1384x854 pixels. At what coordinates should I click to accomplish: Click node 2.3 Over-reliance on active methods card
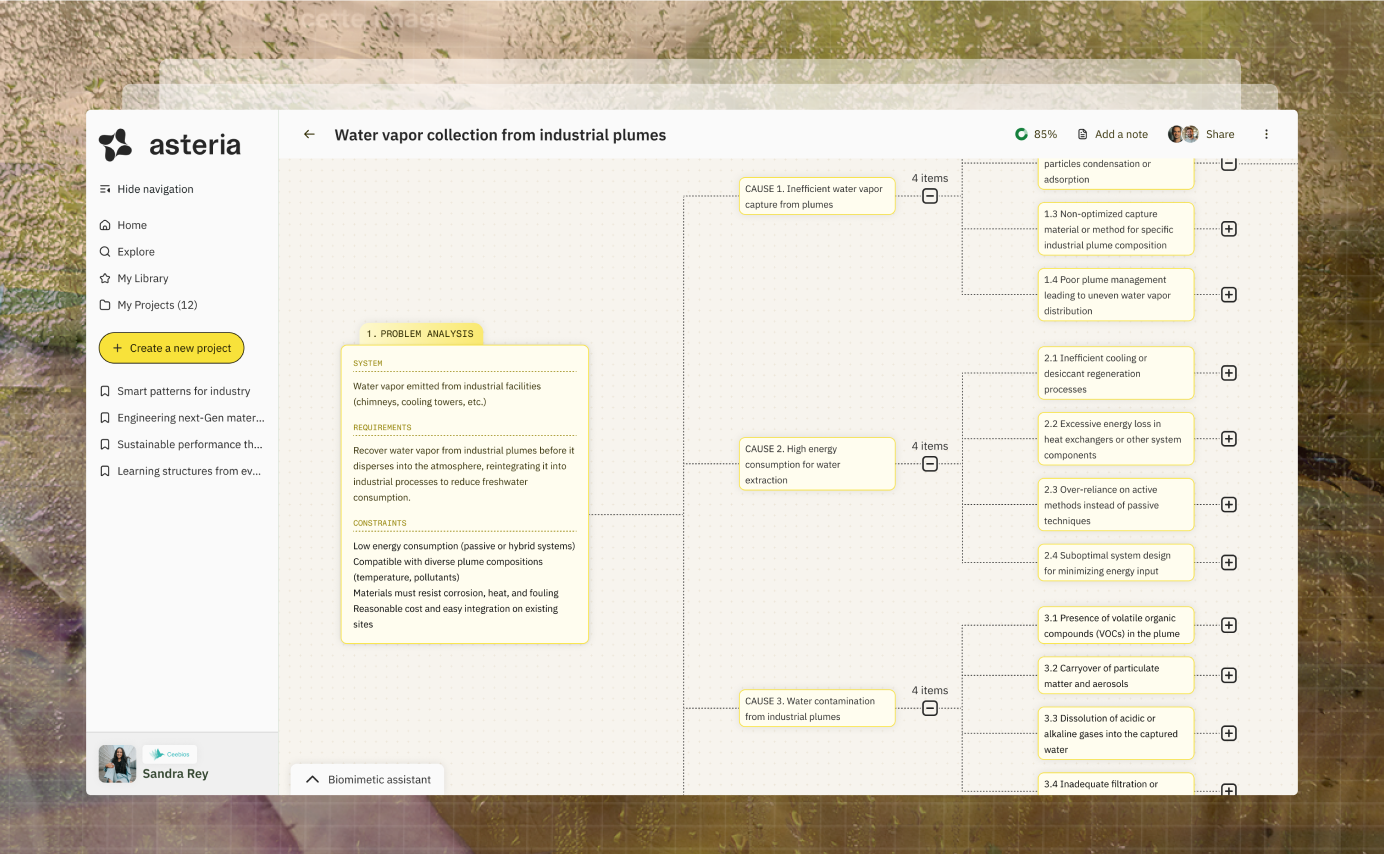coord(1116,505)
